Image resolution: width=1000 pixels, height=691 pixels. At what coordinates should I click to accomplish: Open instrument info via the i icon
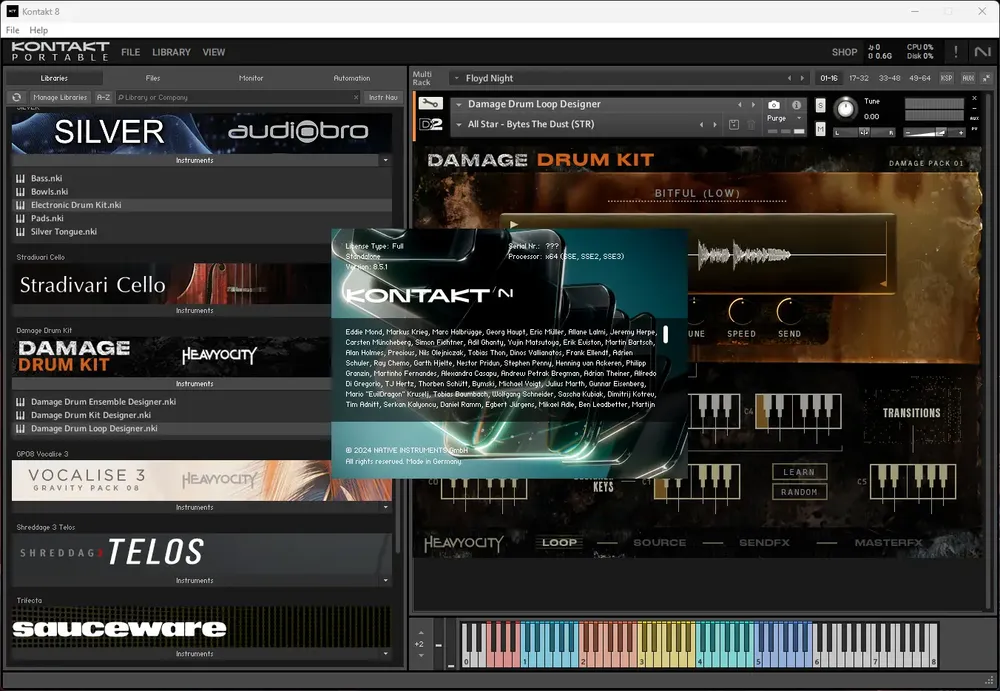tap(797, 105)
